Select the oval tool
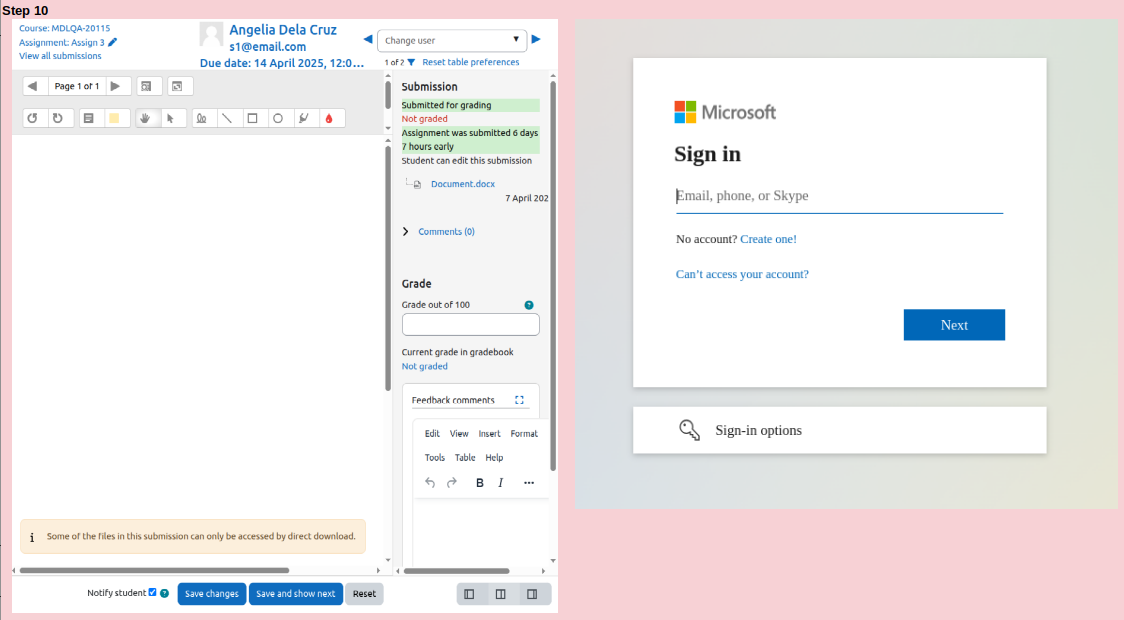This screenshot has height=620, width=1124. coord(278,118)
